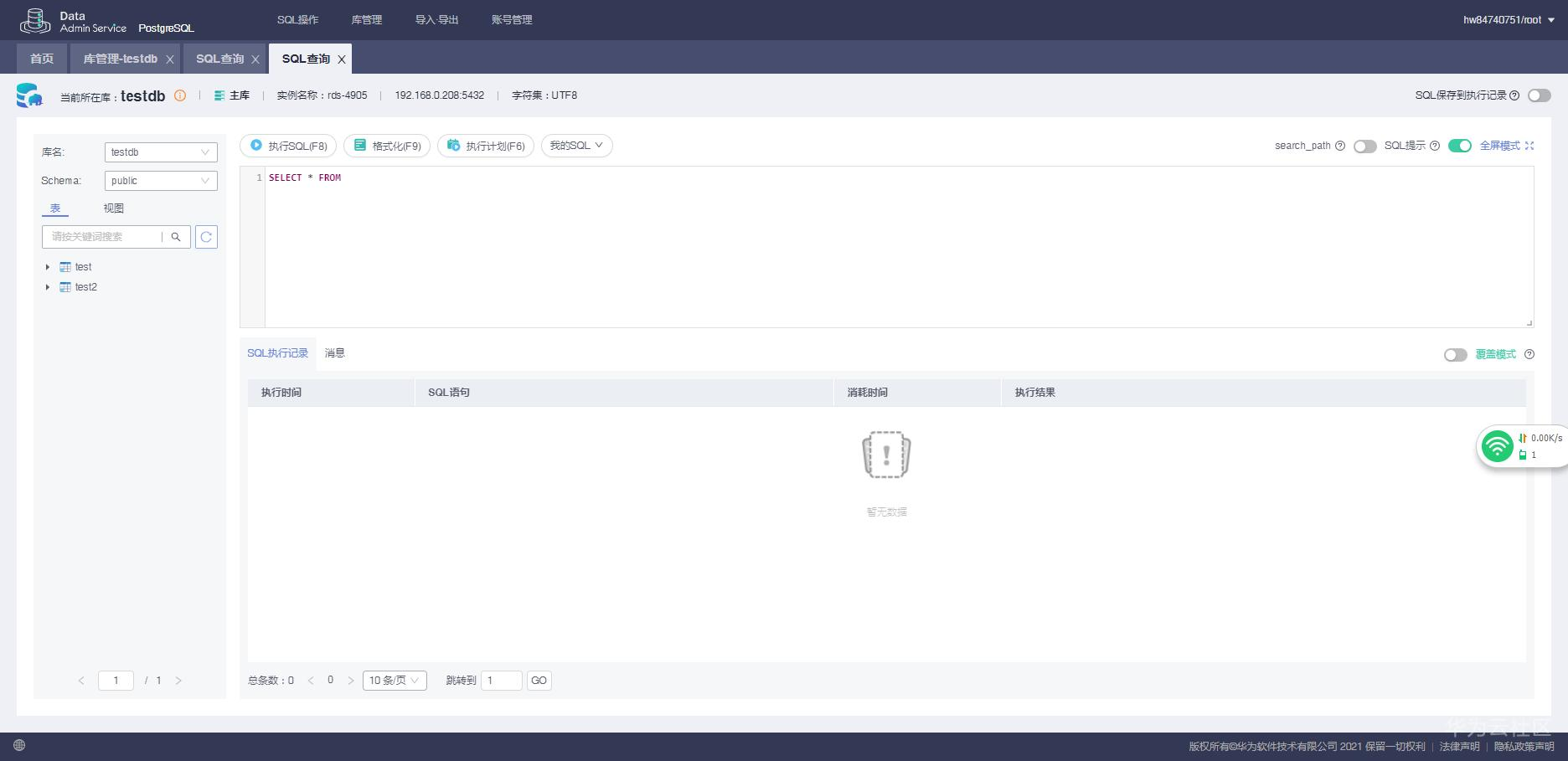This screenshot has width=1568, height=761.
Task: Refresh the table list with the reload icon
Action: pos(206,237)
